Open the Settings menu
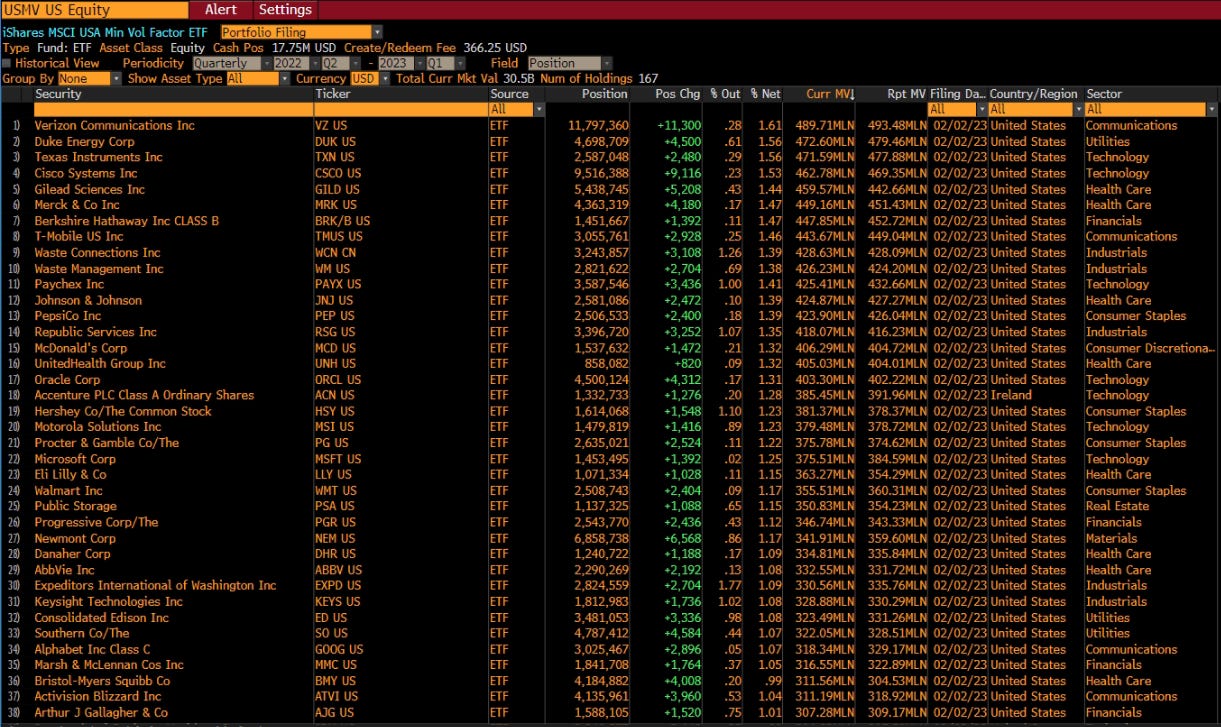 pos(285,9)
